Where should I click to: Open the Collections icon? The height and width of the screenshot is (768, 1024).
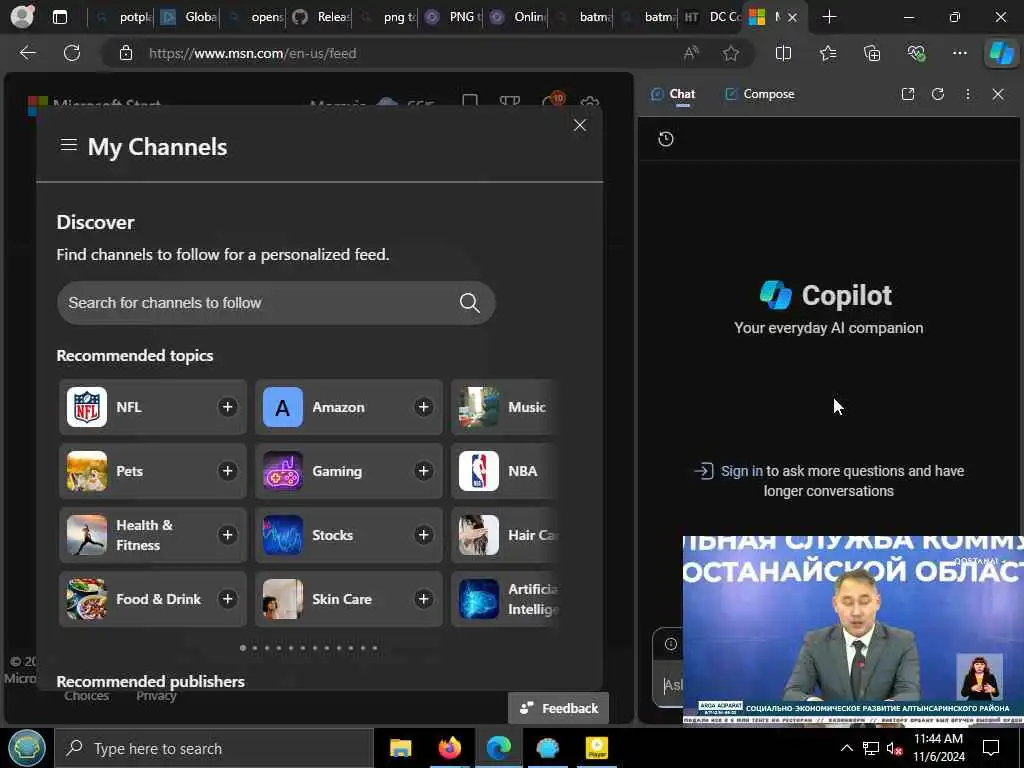pos(872,54)
